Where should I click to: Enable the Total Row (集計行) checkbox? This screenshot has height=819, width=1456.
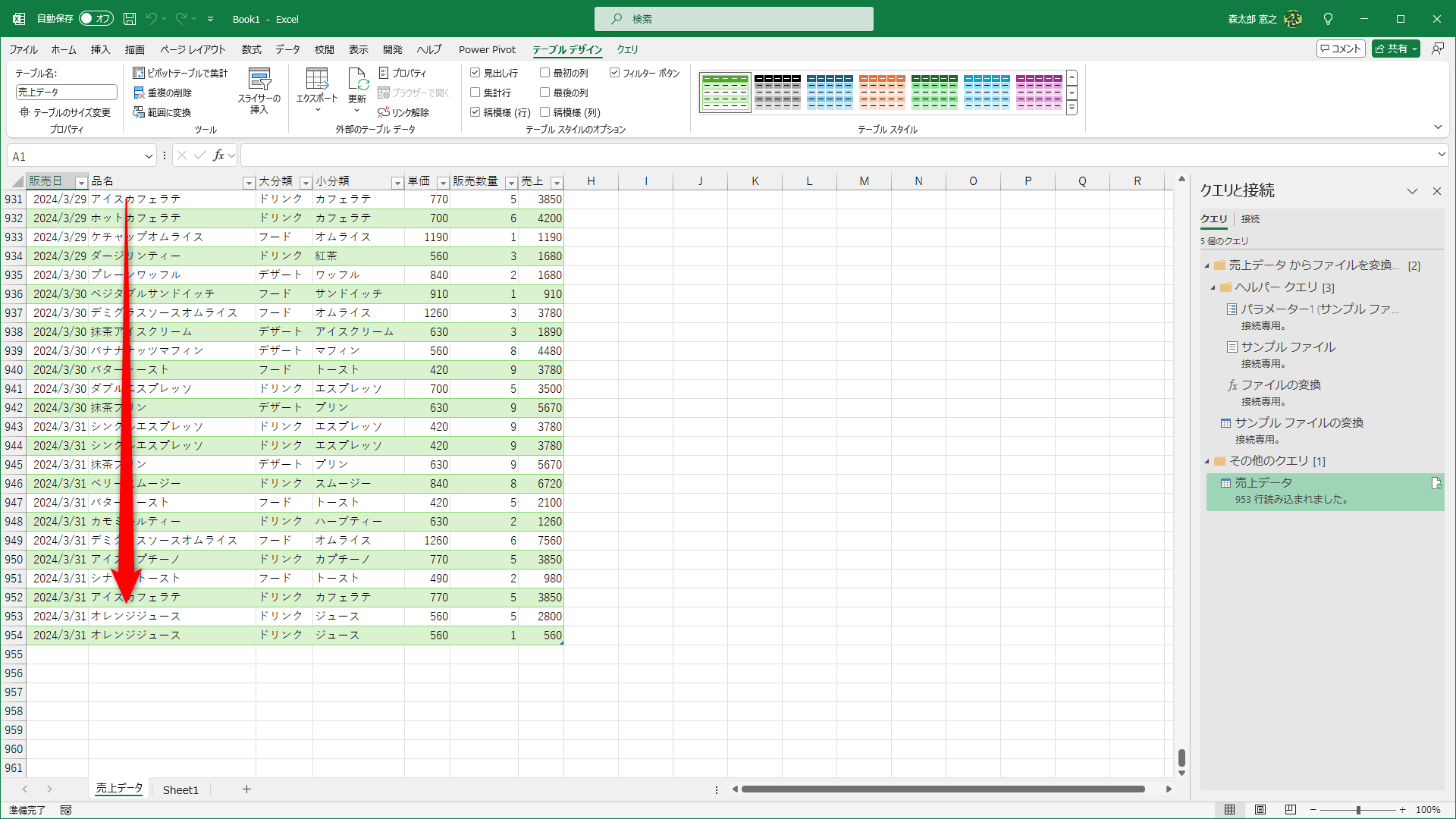tap(475, 93)
